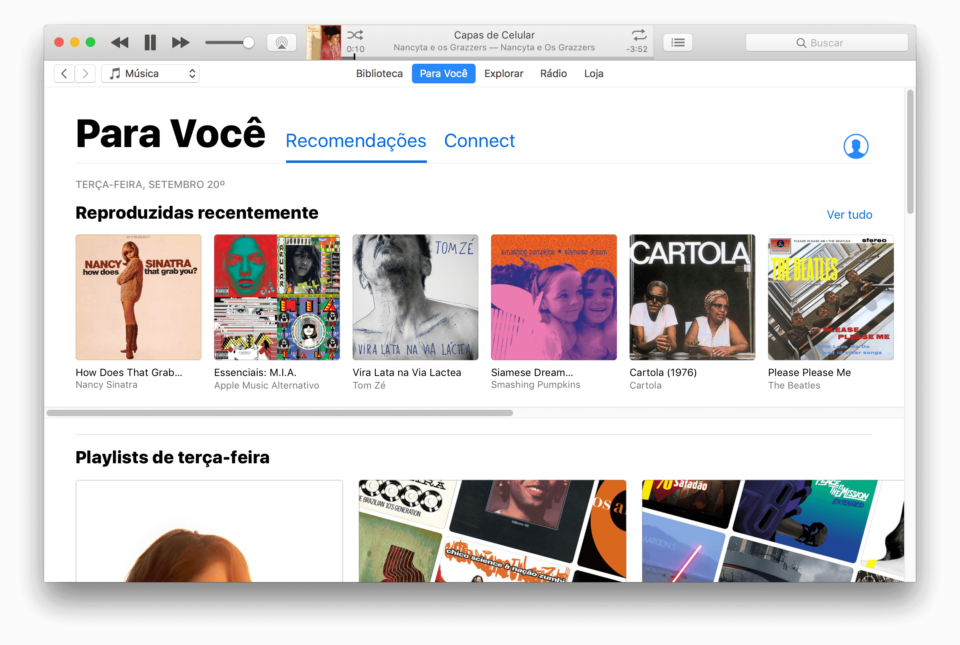This screenshot has width=960, height=645.
Task: Switch to the Biblioteca tab
Action: 379,73
